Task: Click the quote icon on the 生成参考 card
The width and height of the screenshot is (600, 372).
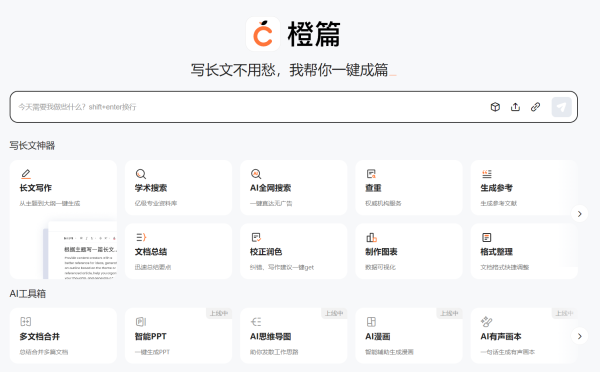Action: point(487,174)
